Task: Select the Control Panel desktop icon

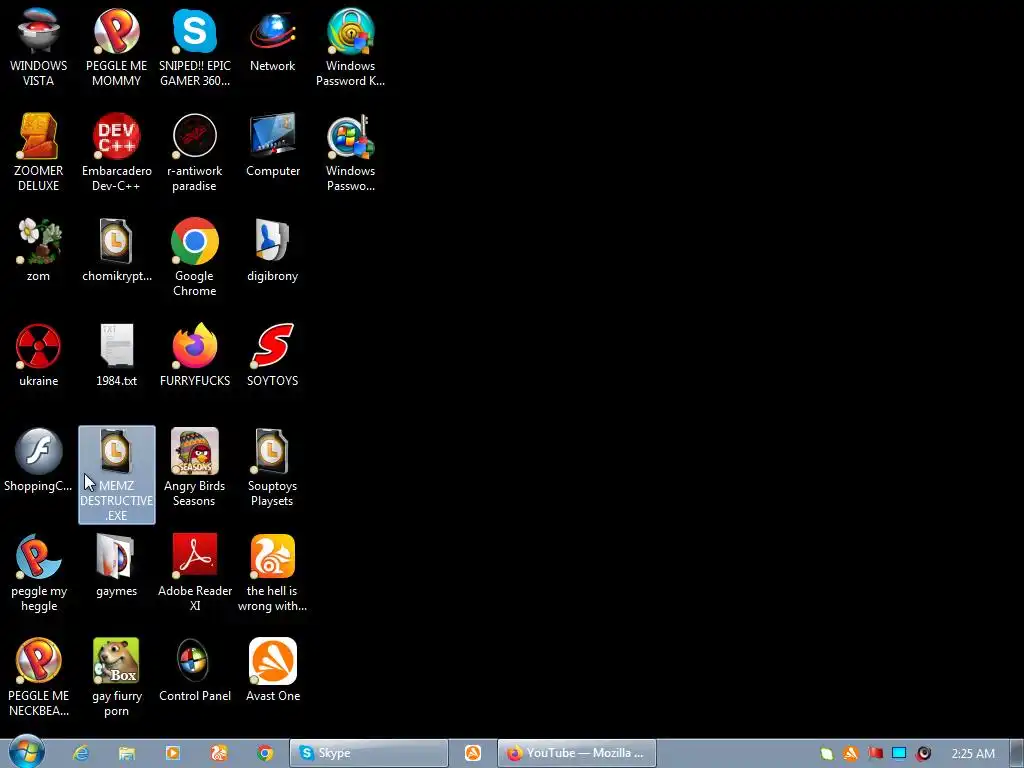Action: point(195,671)
